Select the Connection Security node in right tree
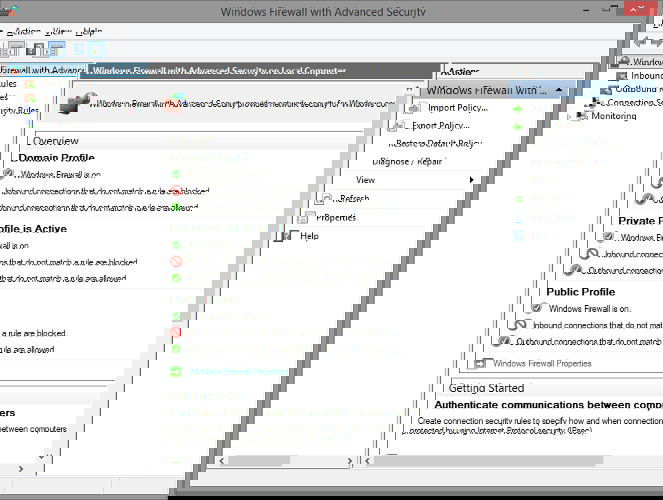The height and width of the screenshot is (500, 663). tap(635, 103)
